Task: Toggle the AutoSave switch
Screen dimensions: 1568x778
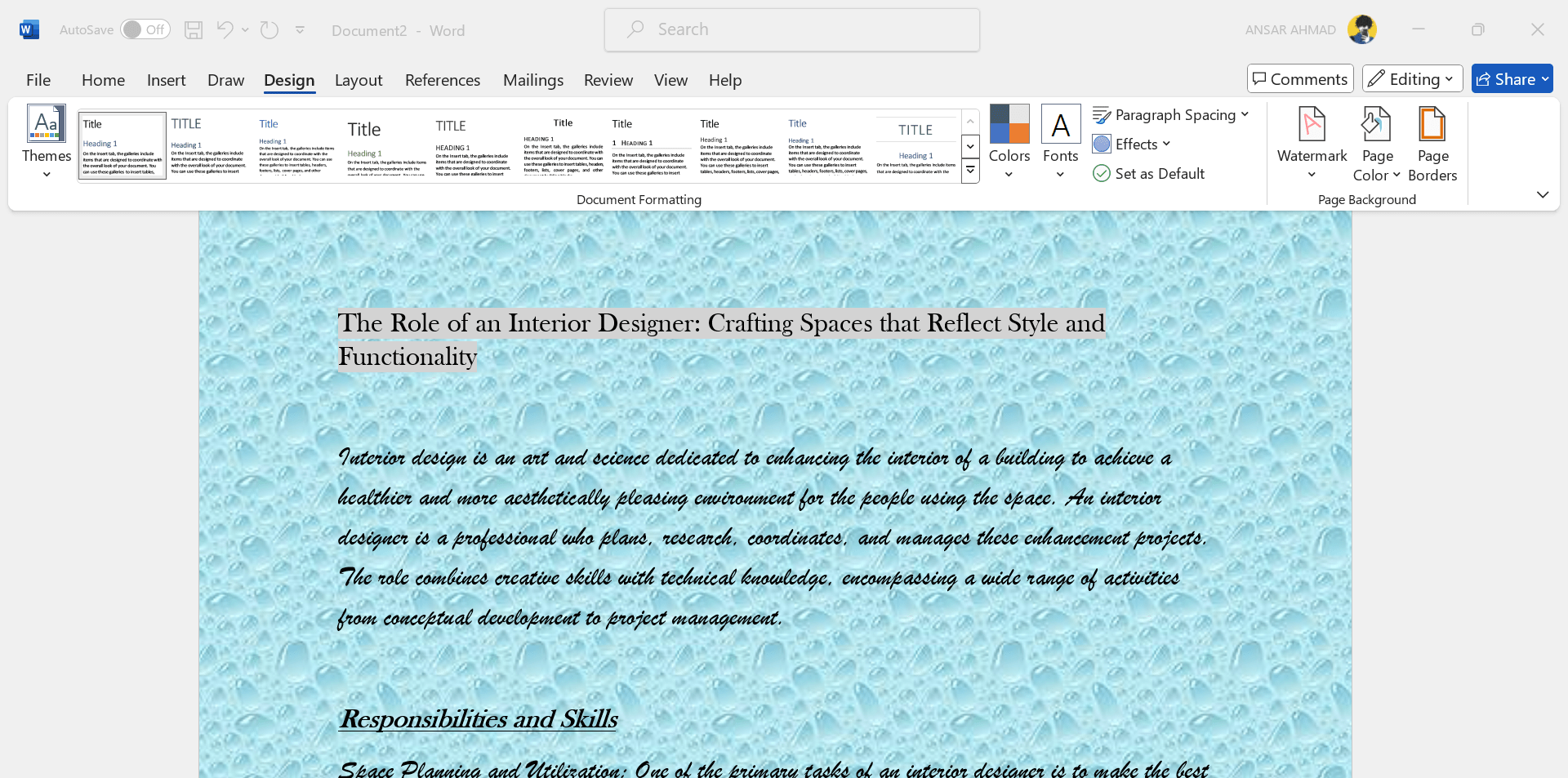Action: (145, 30)
